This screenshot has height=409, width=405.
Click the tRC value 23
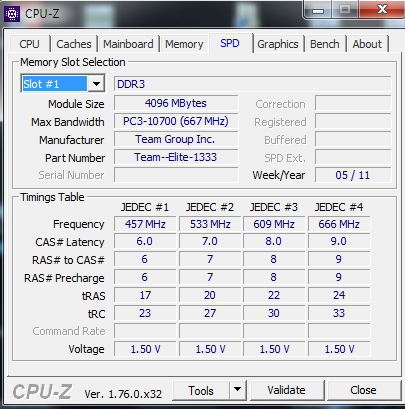point(145,313)
